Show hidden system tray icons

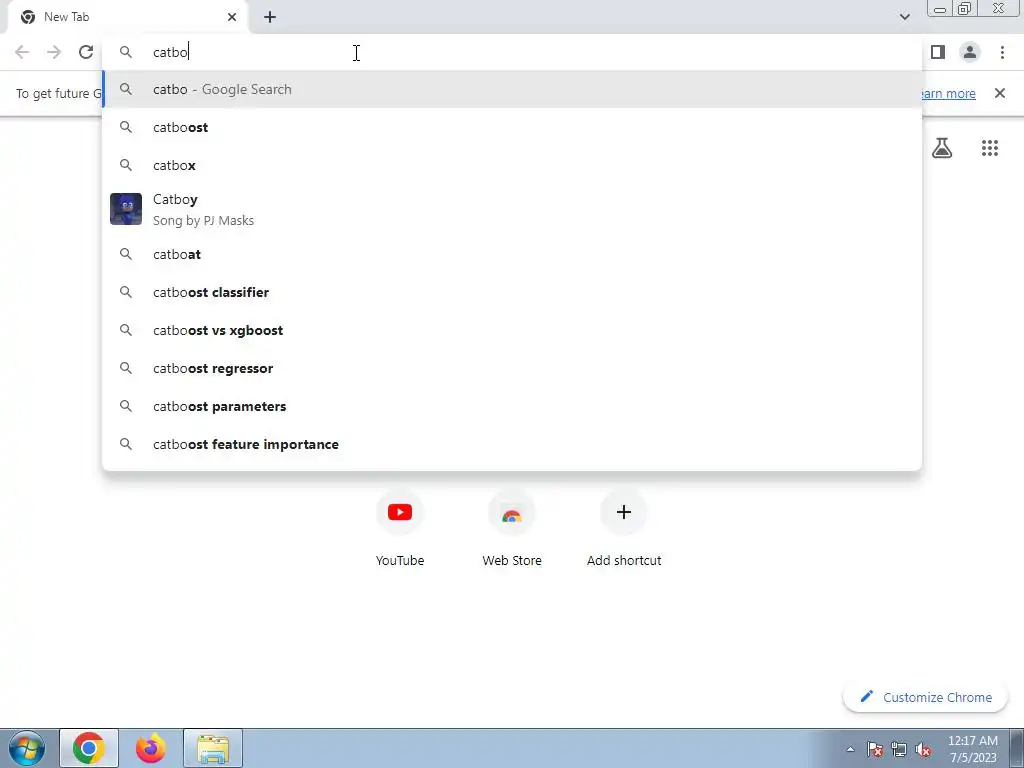click(850, 749)
